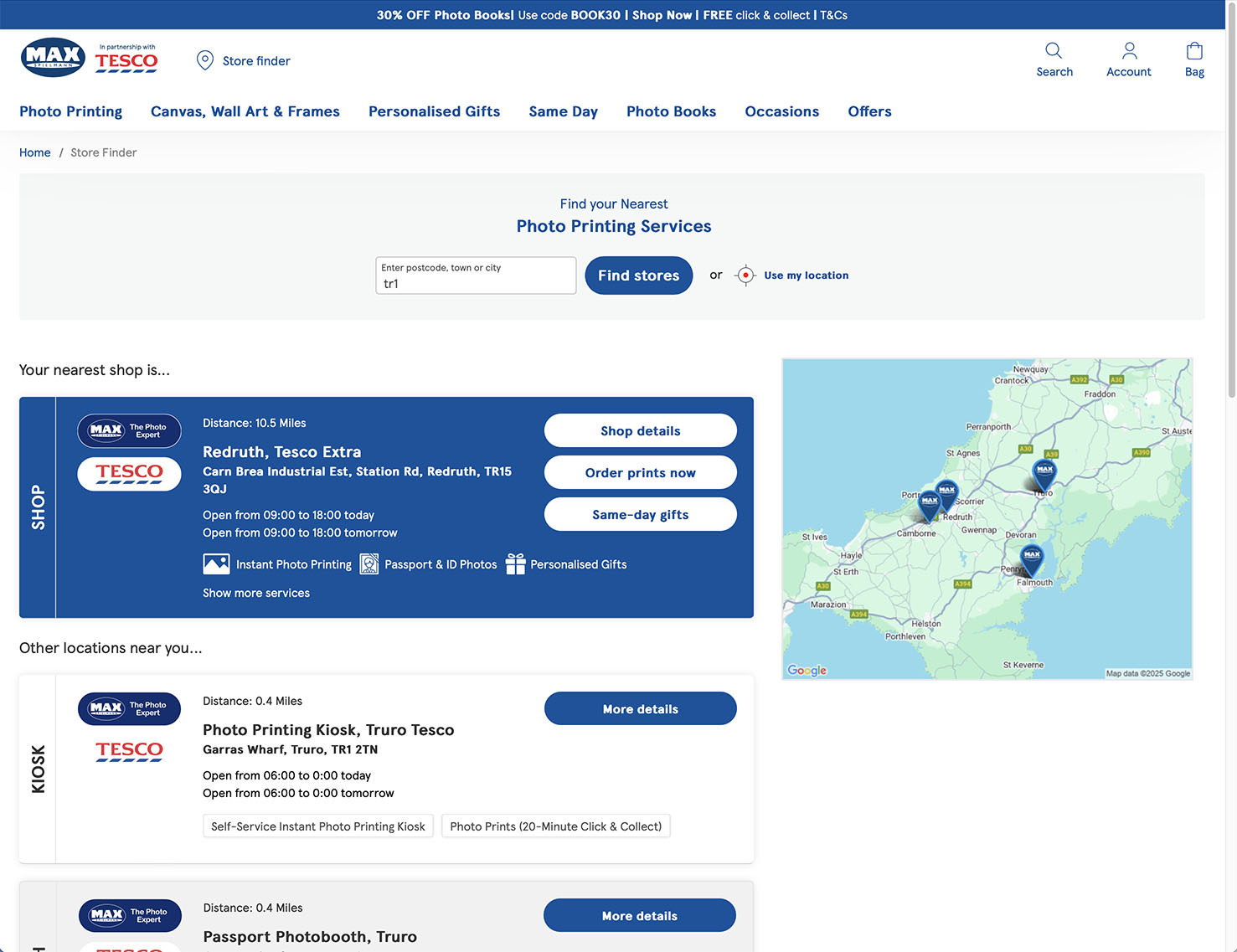Select the Falmouth map pin marker
Viewport: 1237px width, 952px height.
[1032, 559]
